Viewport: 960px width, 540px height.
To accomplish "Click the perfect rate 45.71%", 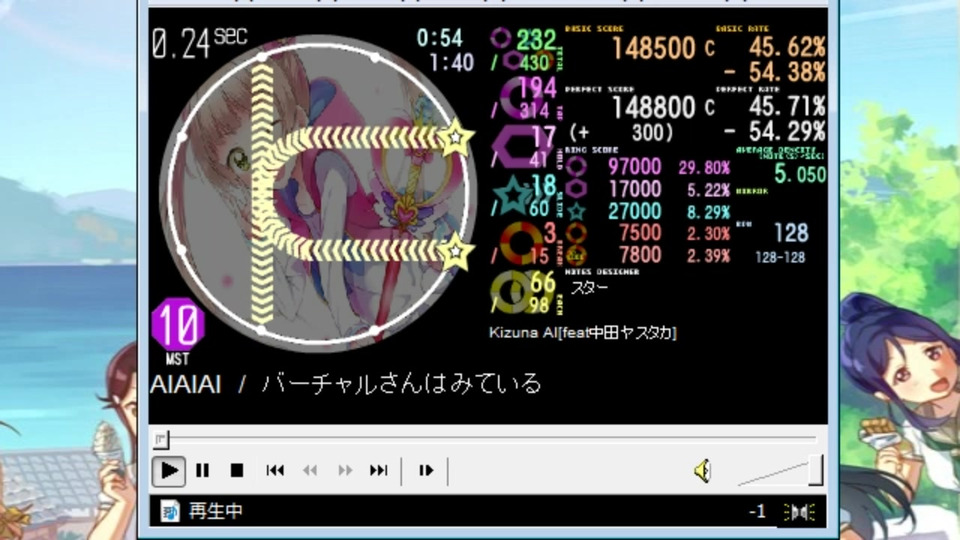I will (x=787, y=107).
